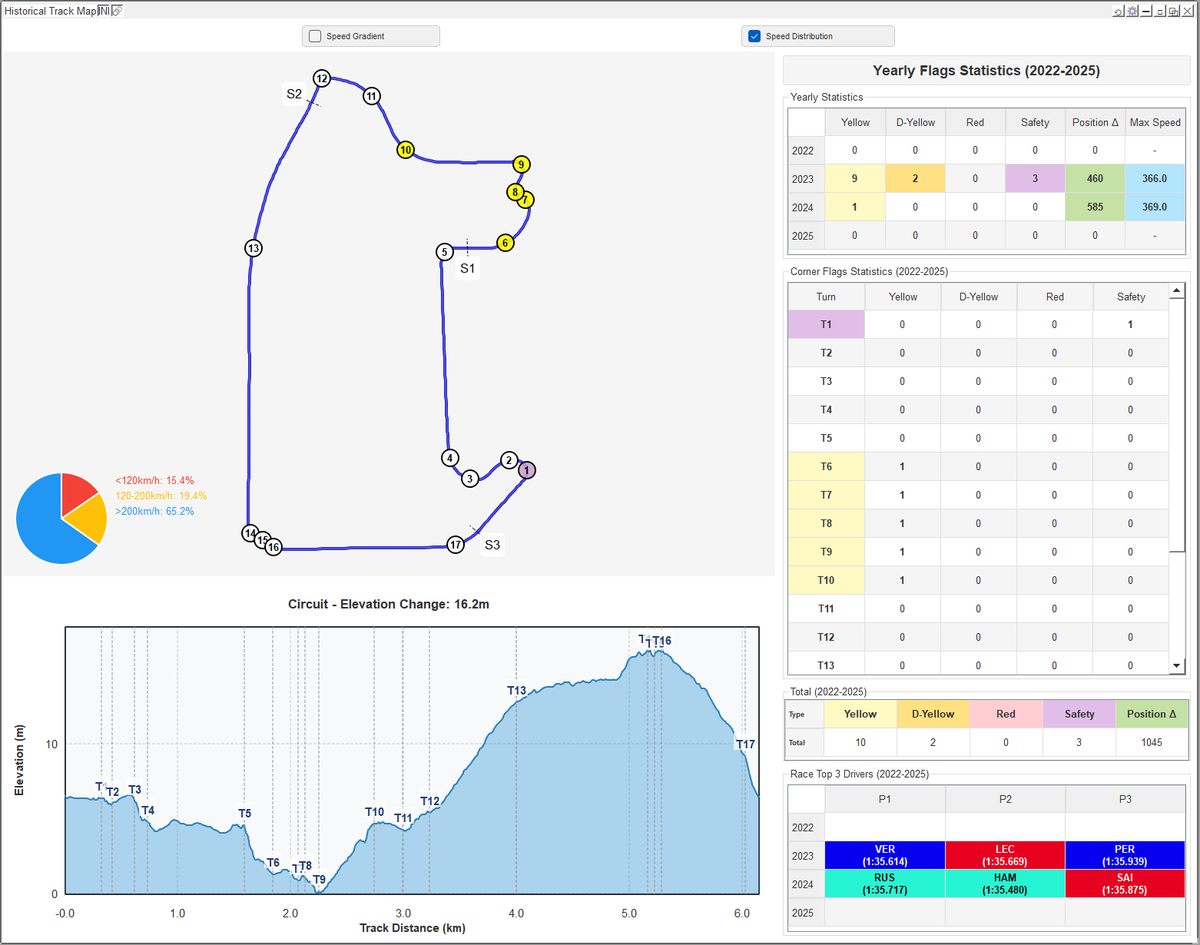Select turn 14 marker on track map
The height and width of the screenshot is (945, 1200).
[x=250, y=534]
